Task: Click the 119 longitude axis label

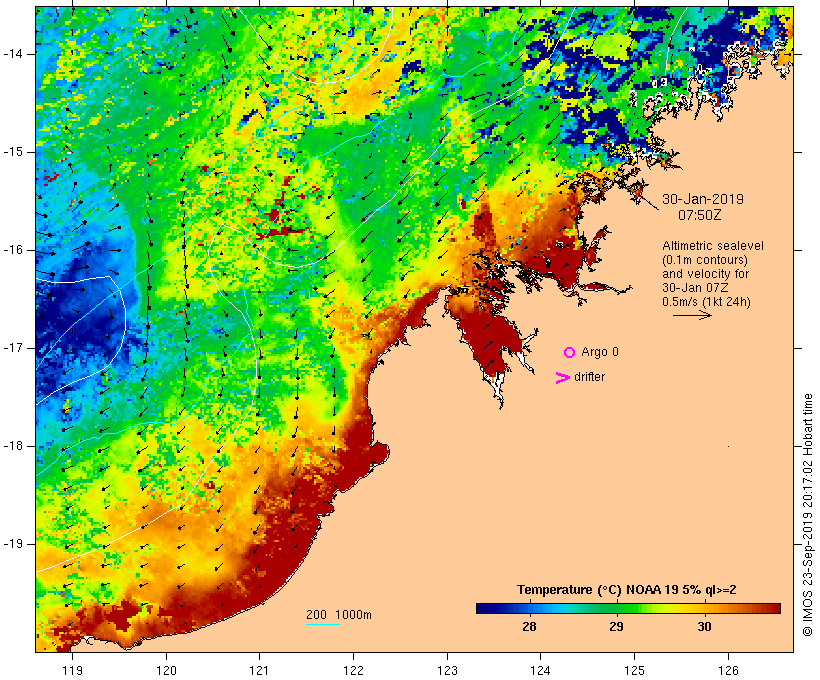Action: pyautogui.click(x=72, y=670)
